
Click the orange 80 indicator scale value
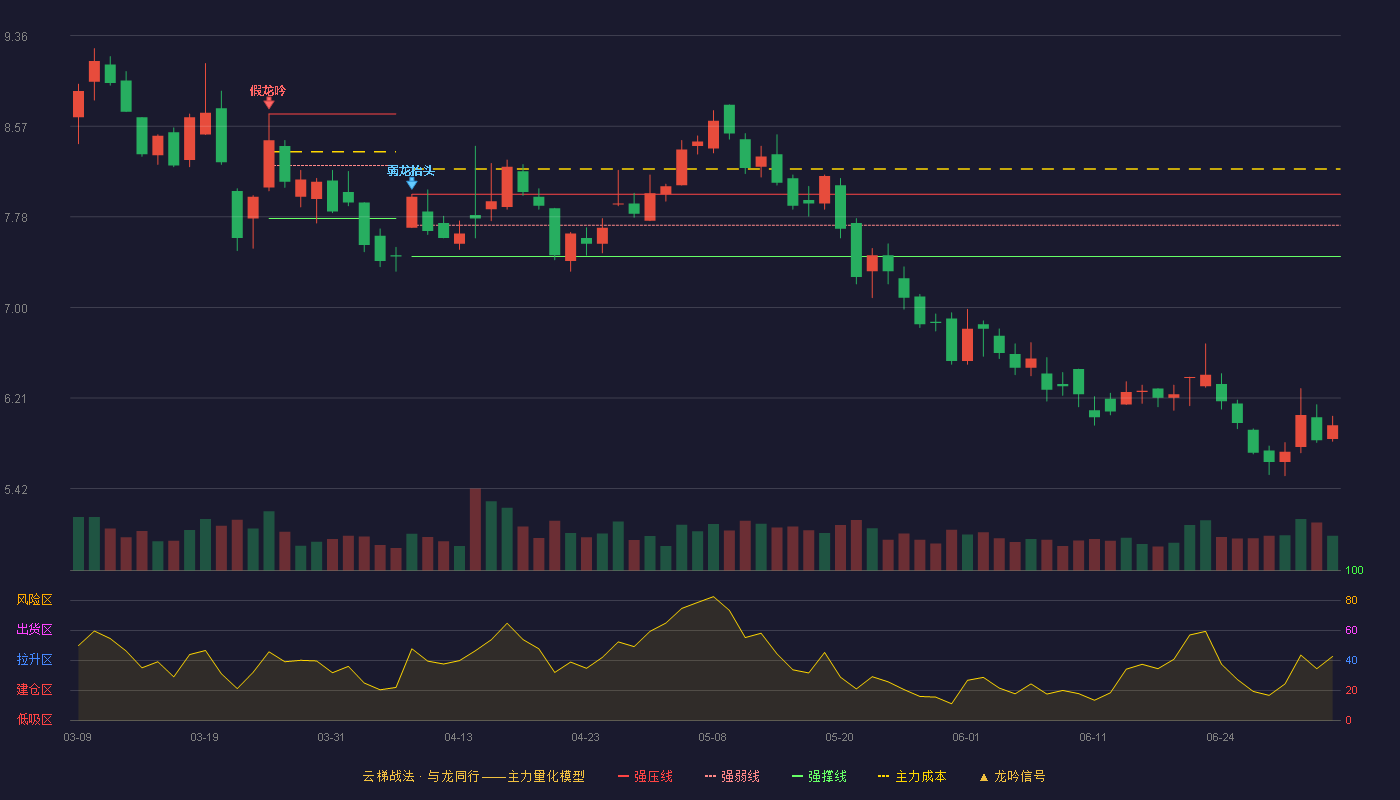point(1350,600)
